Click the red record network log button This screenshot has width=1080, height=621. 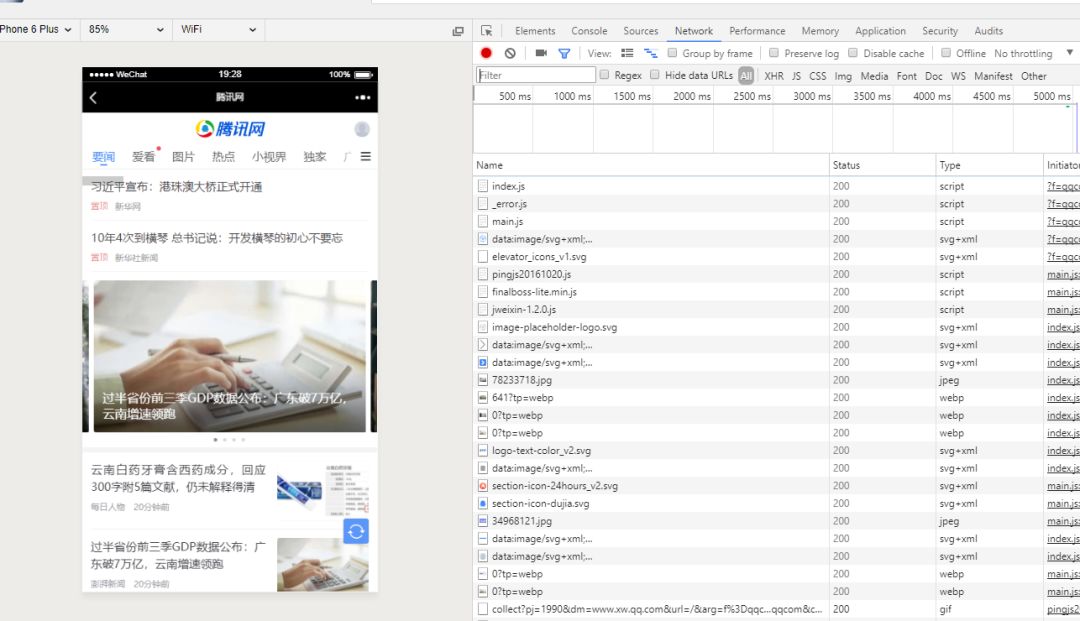click(x=486, y=53)
